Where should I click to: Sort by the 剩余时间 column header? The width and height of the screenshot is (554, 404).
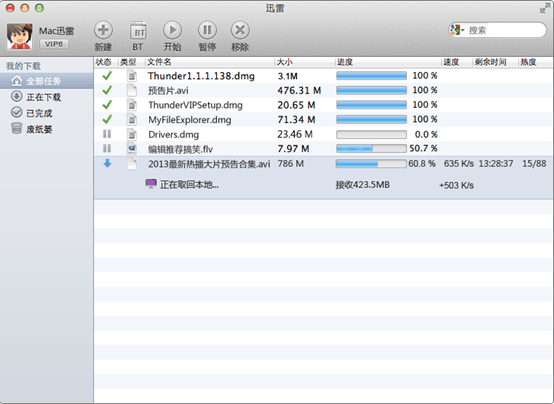click(x=490, y=62)
